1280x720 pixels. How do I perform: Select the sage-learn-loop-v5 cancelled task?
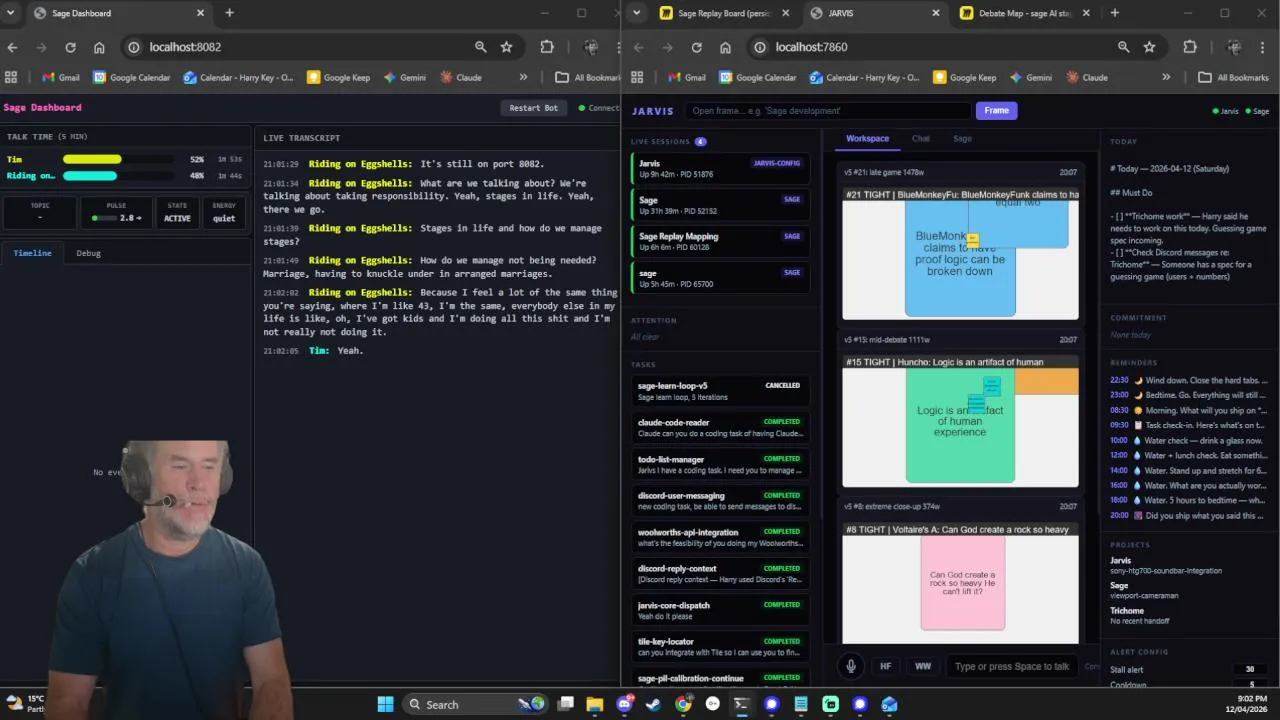click(x=719, y=391)
